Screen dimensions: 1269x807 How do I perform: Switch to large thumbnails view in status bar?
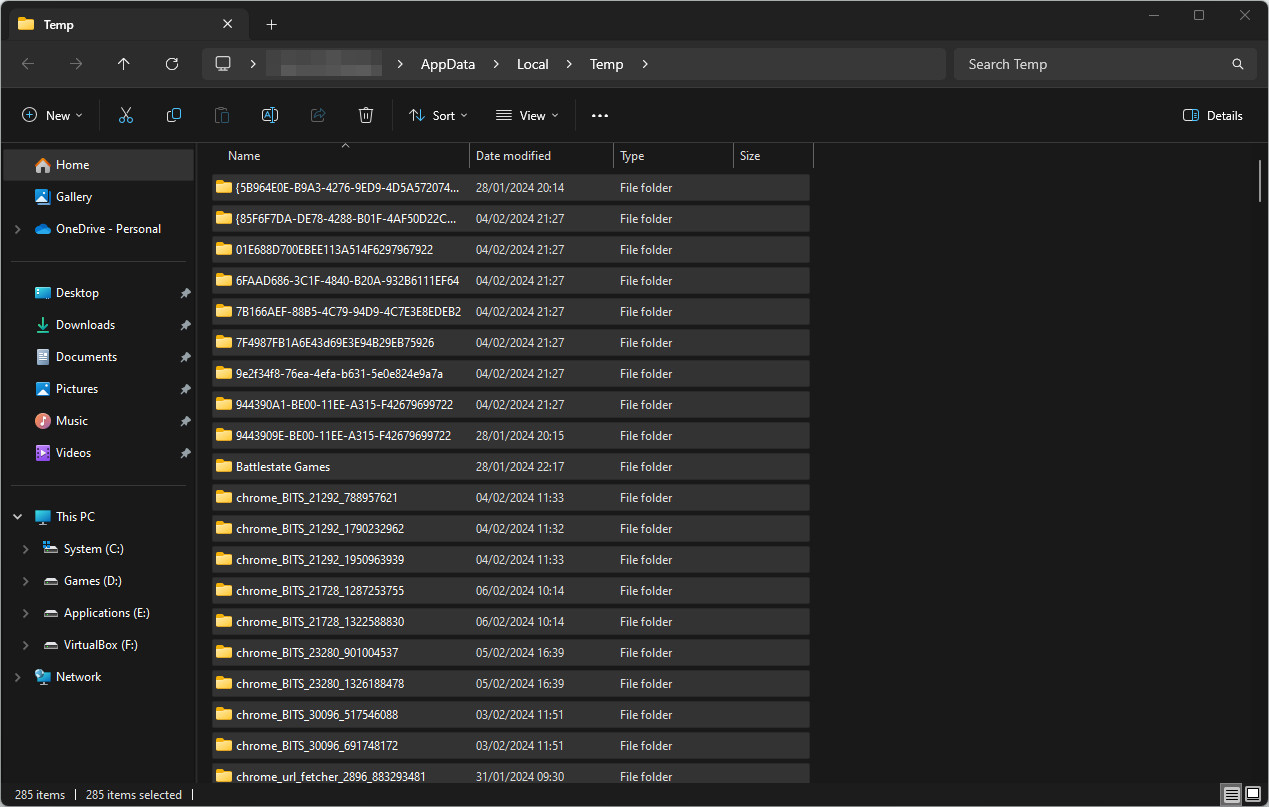click(x=1253, y=794)
